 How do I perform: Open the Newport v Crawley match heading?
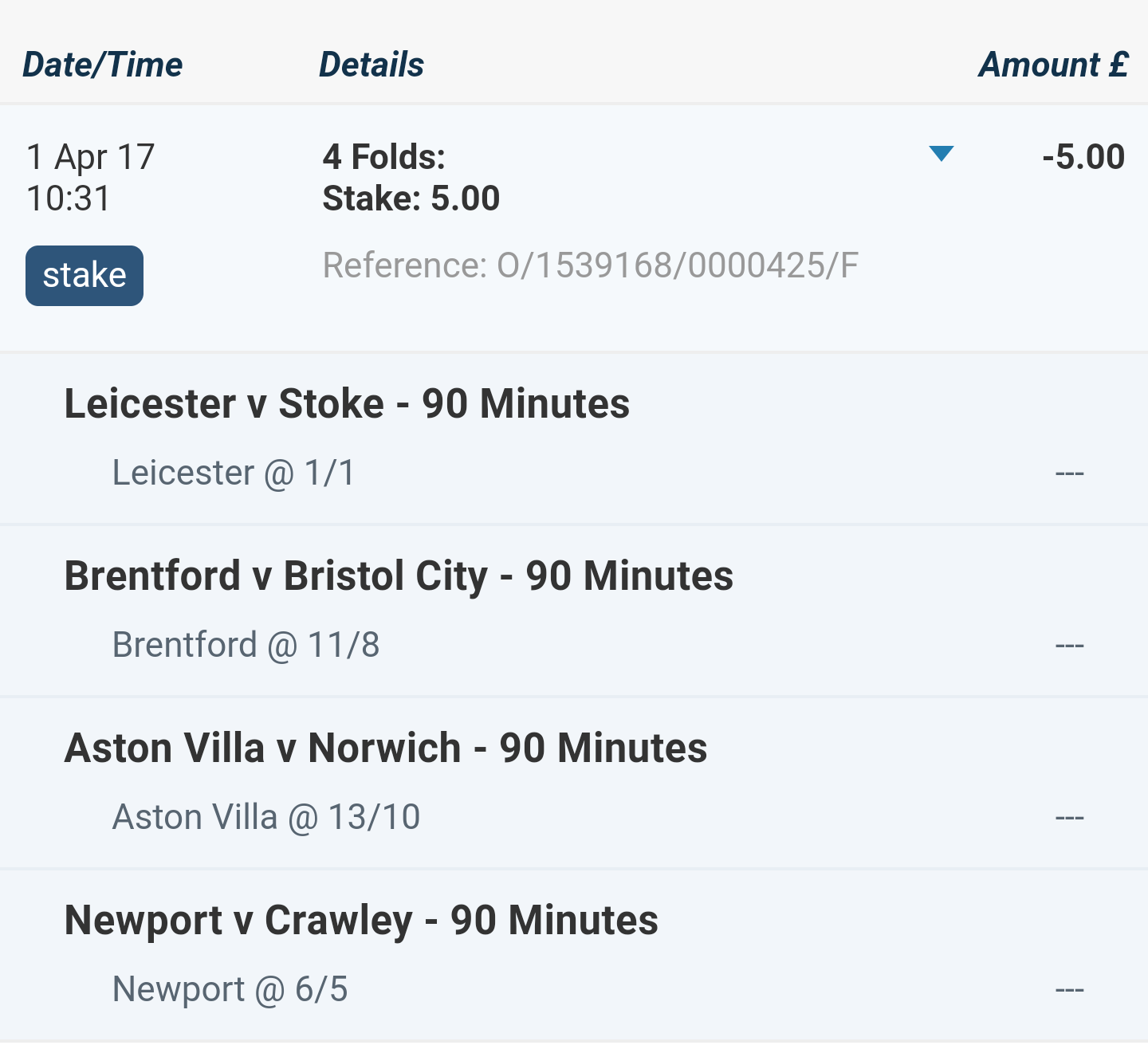(361, 920)
